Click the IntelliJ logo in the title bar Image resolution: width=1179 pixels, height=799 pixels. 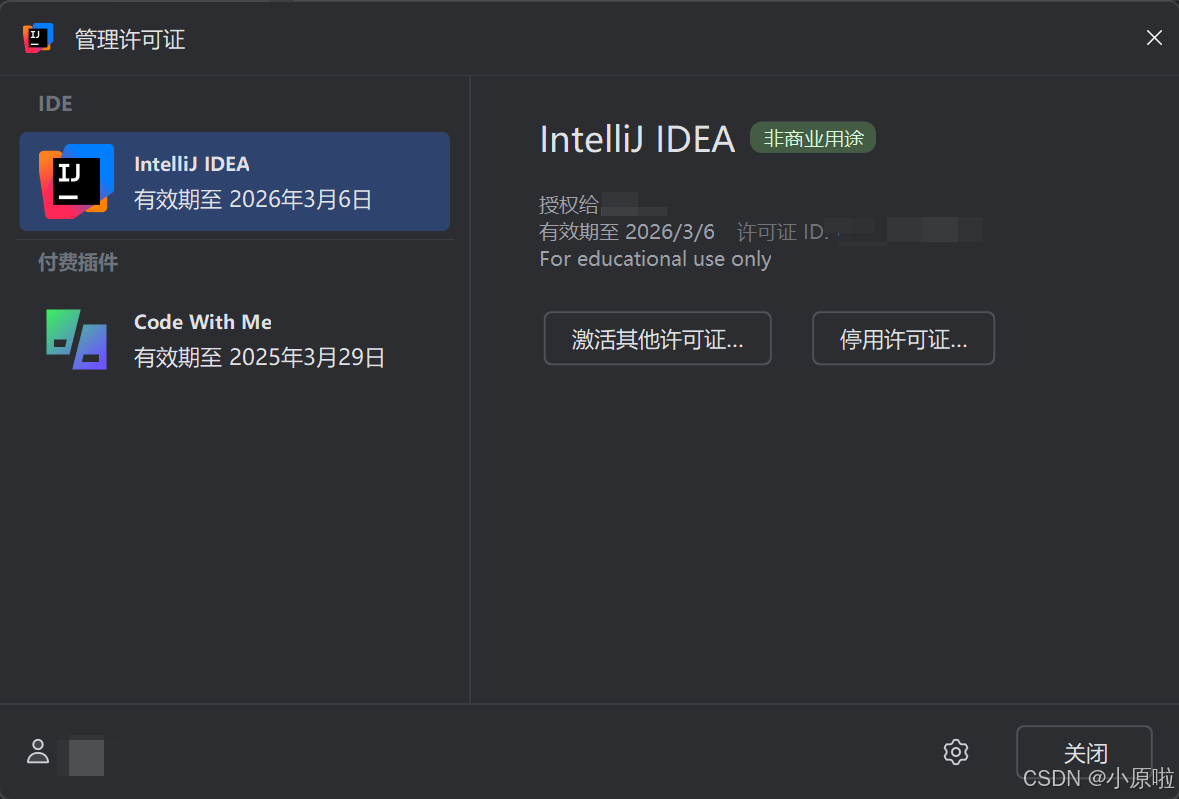pyautogui.click(x=38, y=38)
